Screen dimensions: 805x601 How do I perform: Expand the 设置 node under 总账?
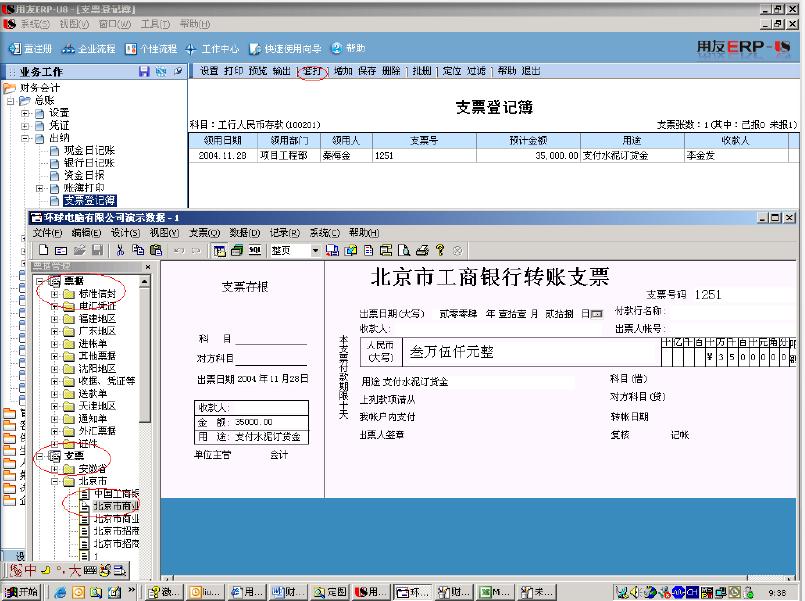click(x=25, y=113)
